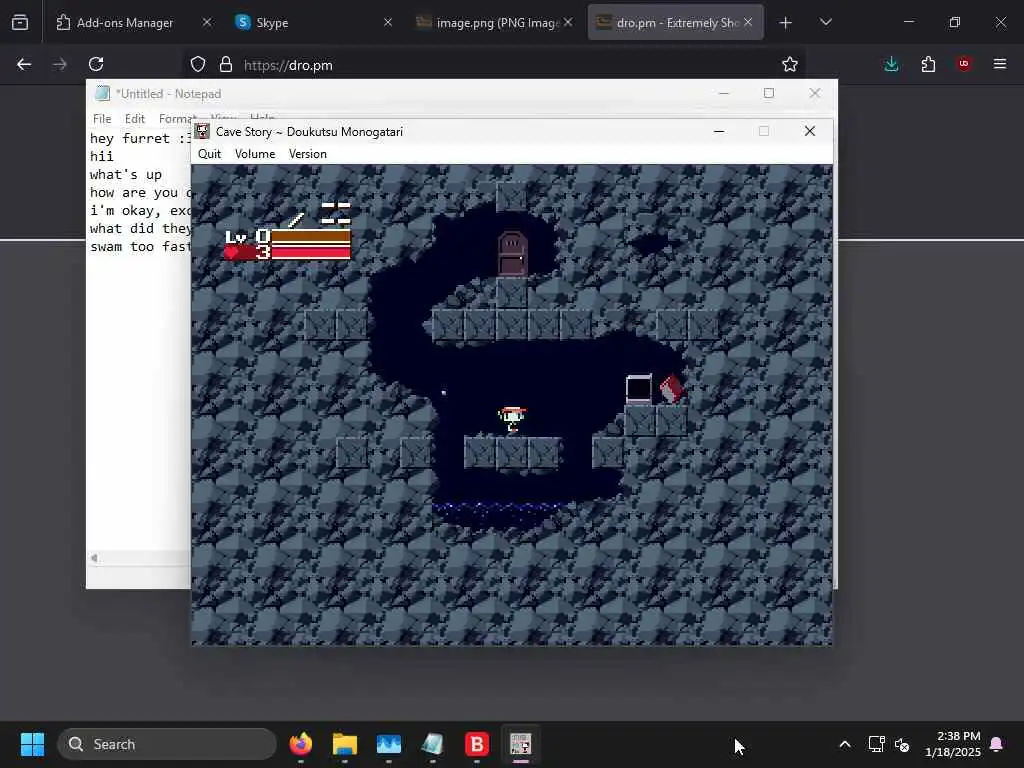The image size is (1024, 768).
Task: View site security padlock info
Action: point(226,64)
